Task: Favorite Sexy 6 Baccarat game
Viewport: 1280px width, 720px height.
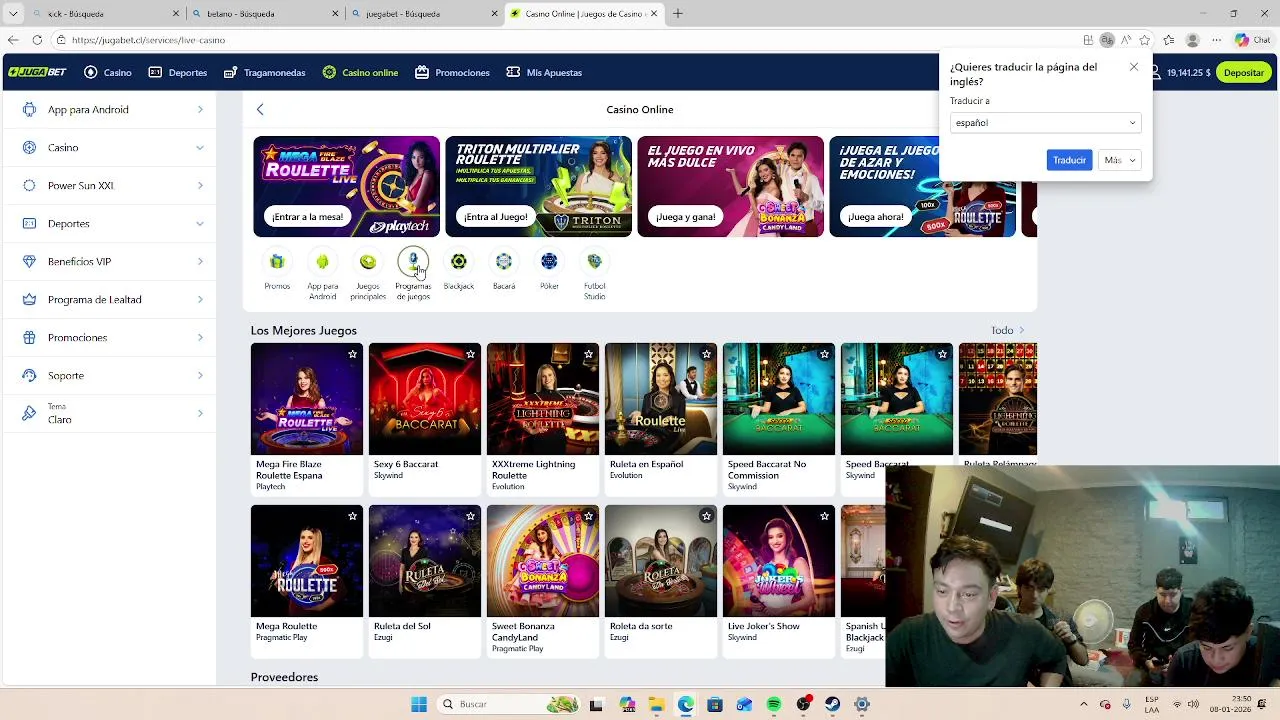Action: [470, 354]
